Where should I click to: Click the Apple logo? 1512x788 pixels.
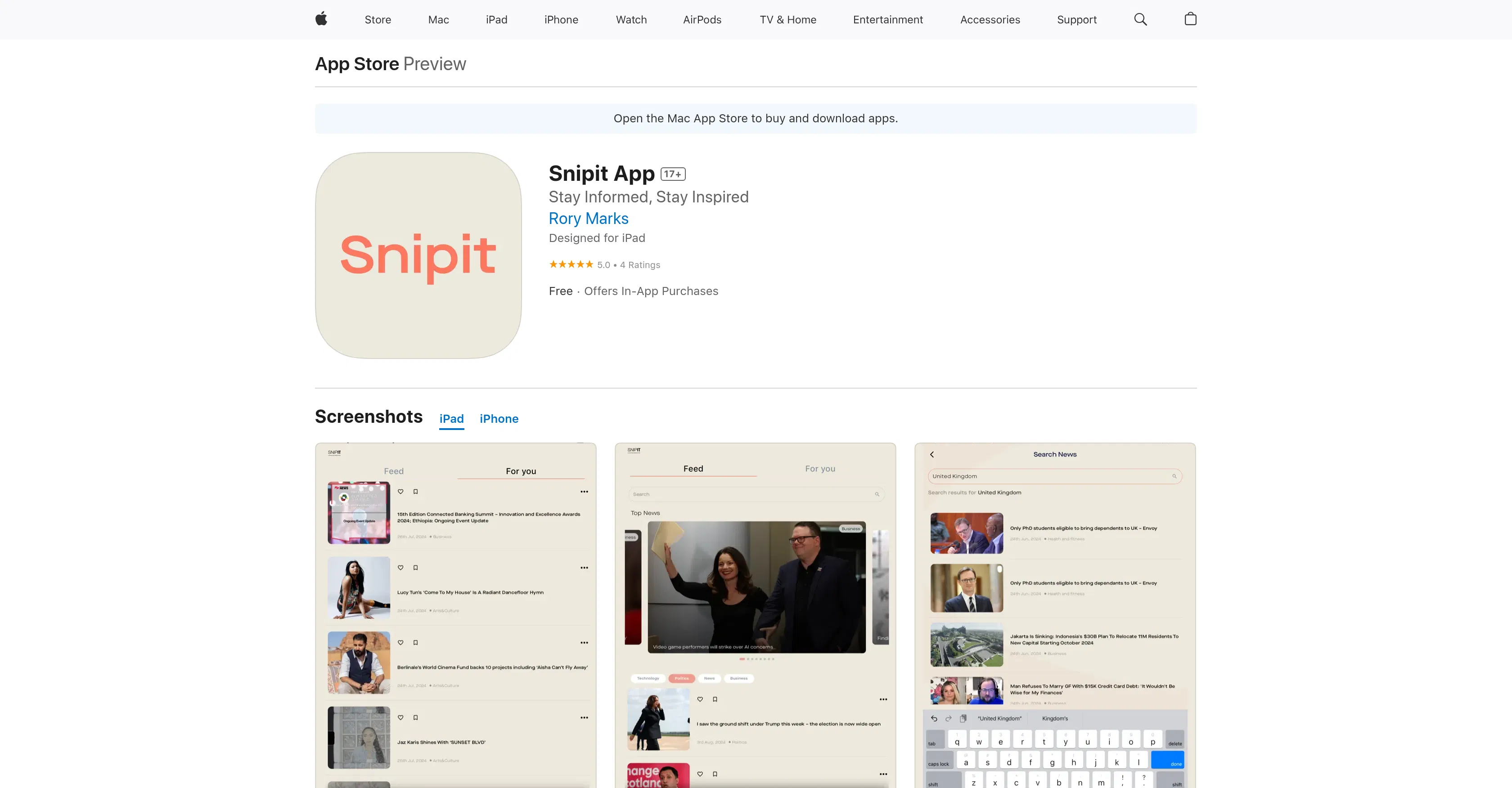(x=320, y=19)
